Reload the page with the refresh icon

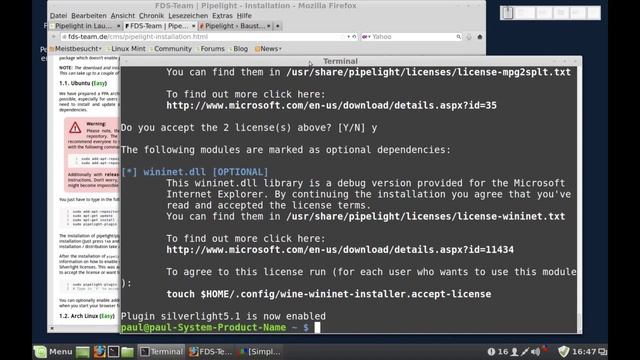coord(354,37)
